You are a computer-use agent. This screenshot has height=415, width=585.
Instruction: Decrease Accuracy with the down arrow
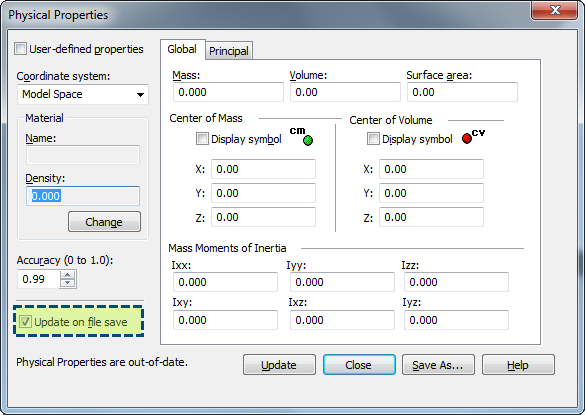pyautogui.click(x=68, y=283)
